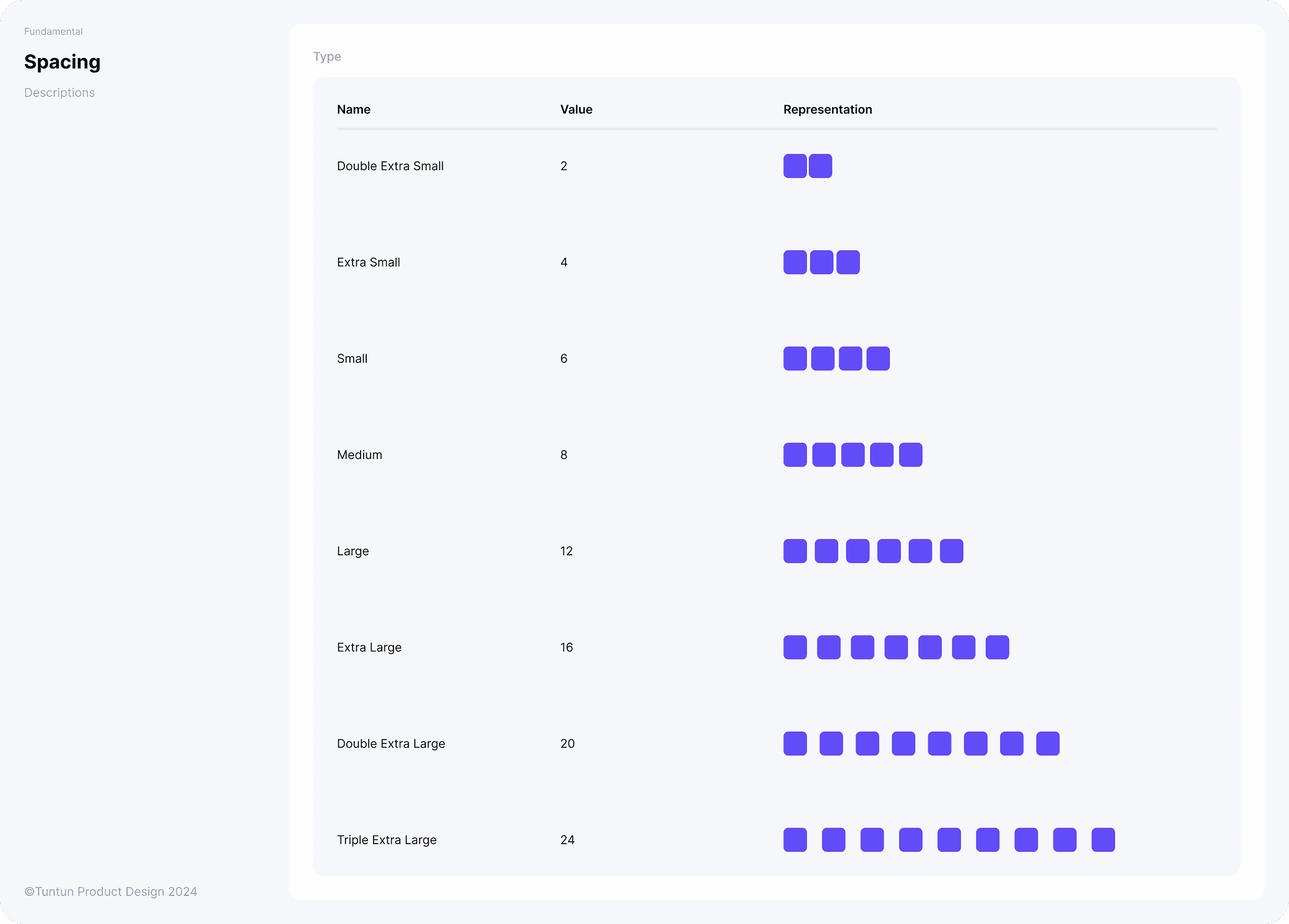Viewport: 1289px width, 924px height.
Task: Click the Tuntun Product Design 2024 copyright text
Action: 110,891
